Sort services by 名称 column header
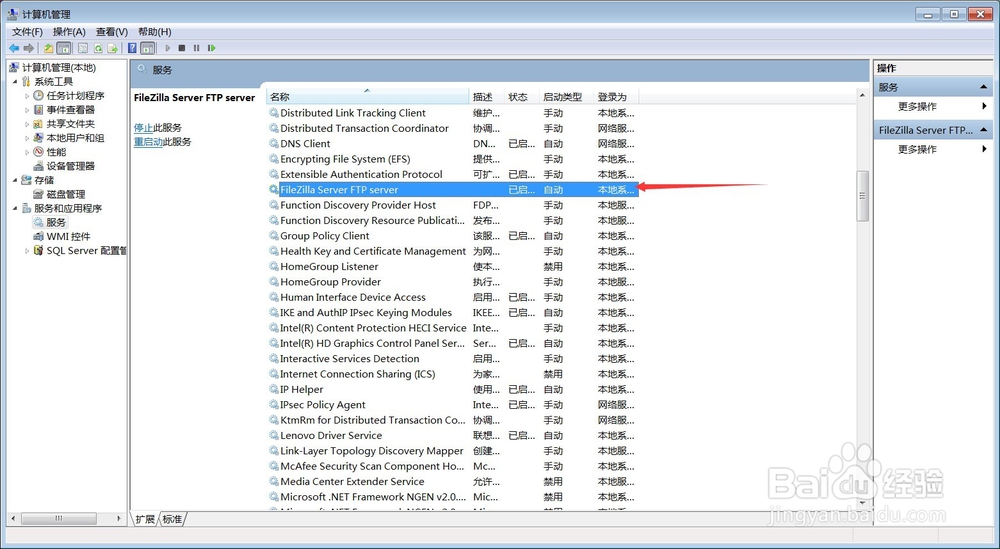 pos(367,97)
